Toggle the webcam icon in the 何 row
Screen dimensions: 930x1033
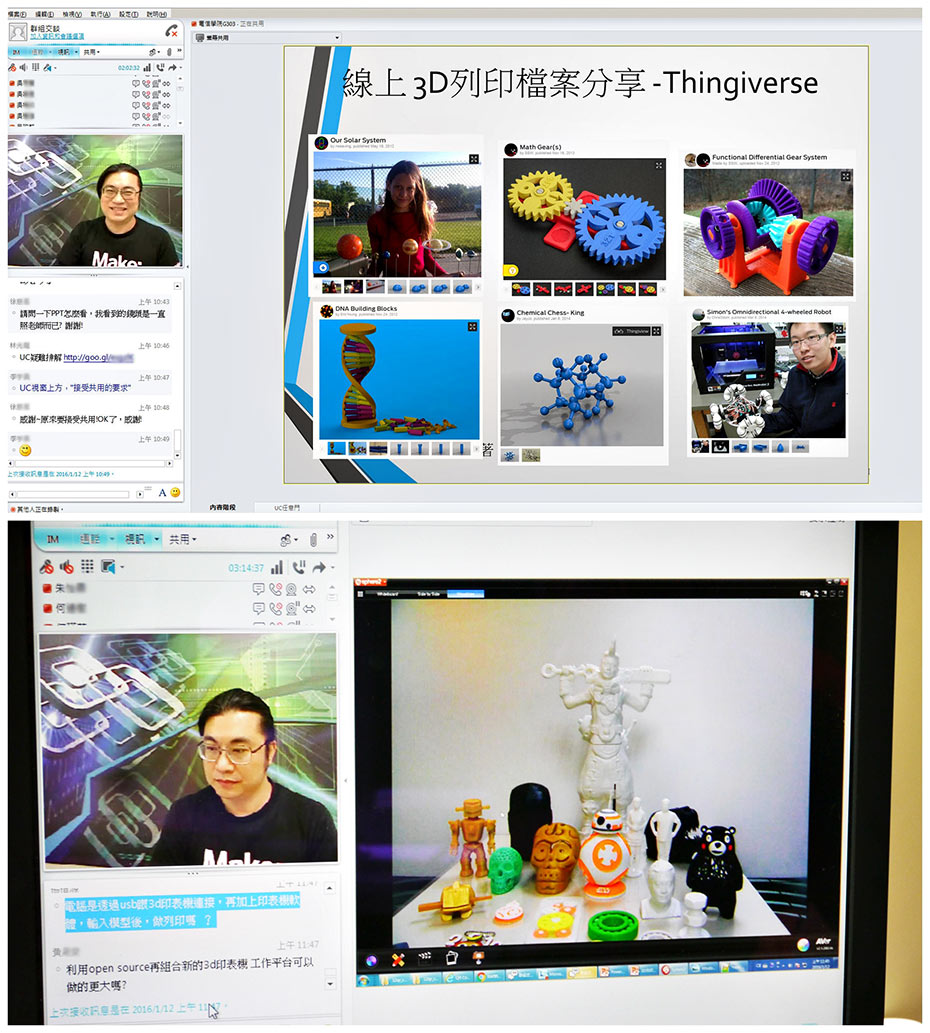292,608
